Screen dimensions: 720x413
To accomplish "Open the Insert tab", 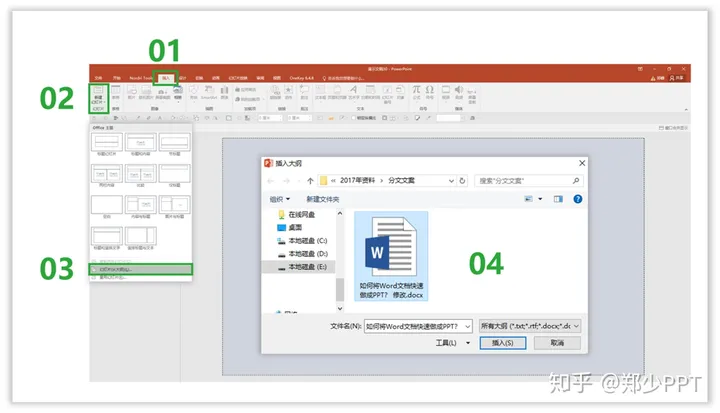I will pyautogui.click(x=165, y=78).
